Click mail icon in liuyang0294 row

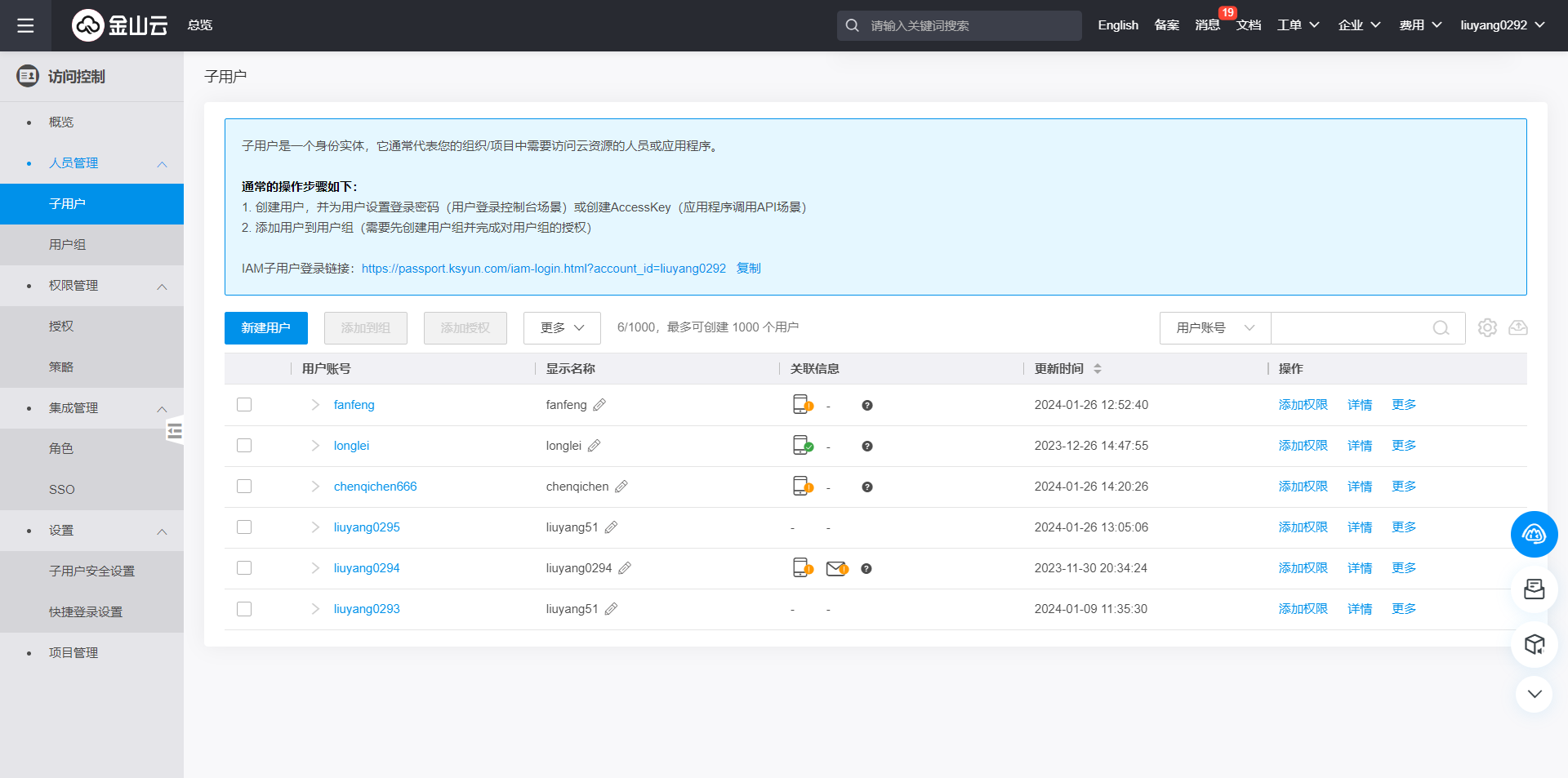[836, 568]
